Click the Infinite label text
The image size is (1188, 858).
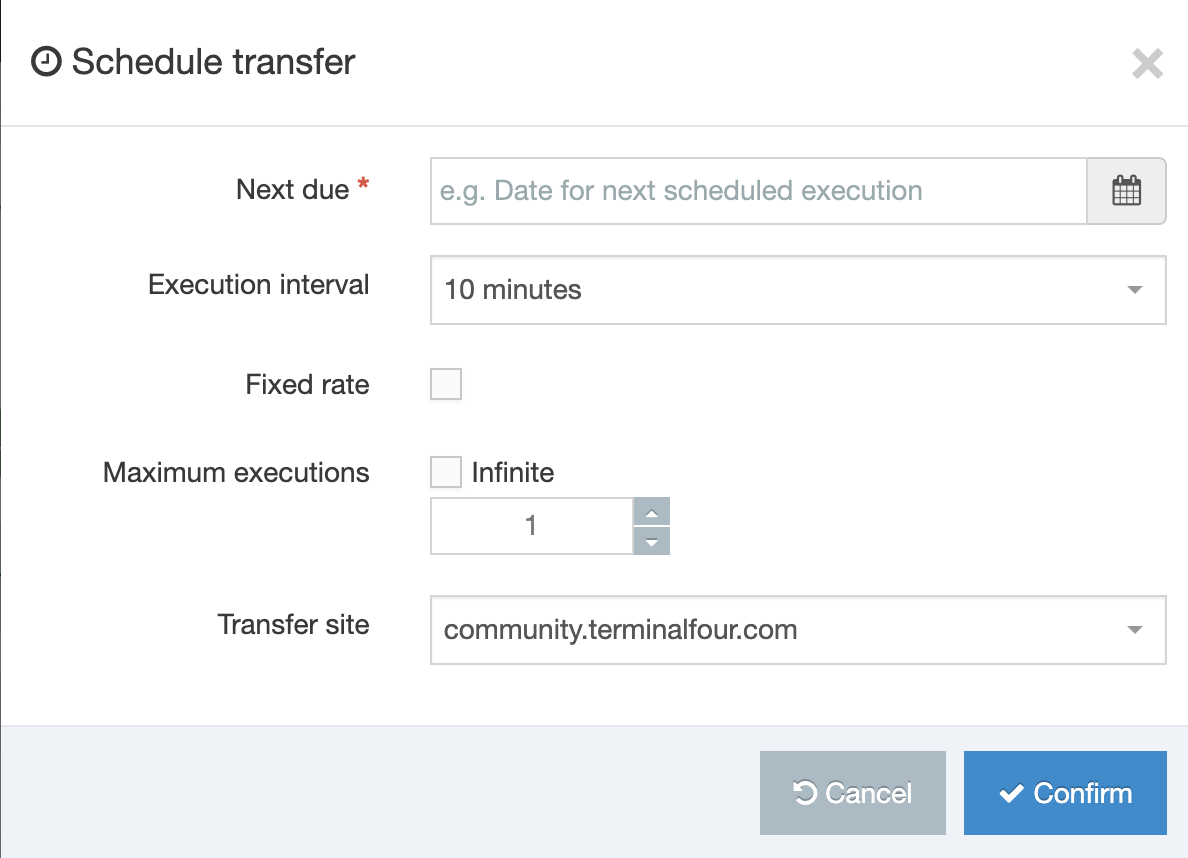tap(512, 472)
